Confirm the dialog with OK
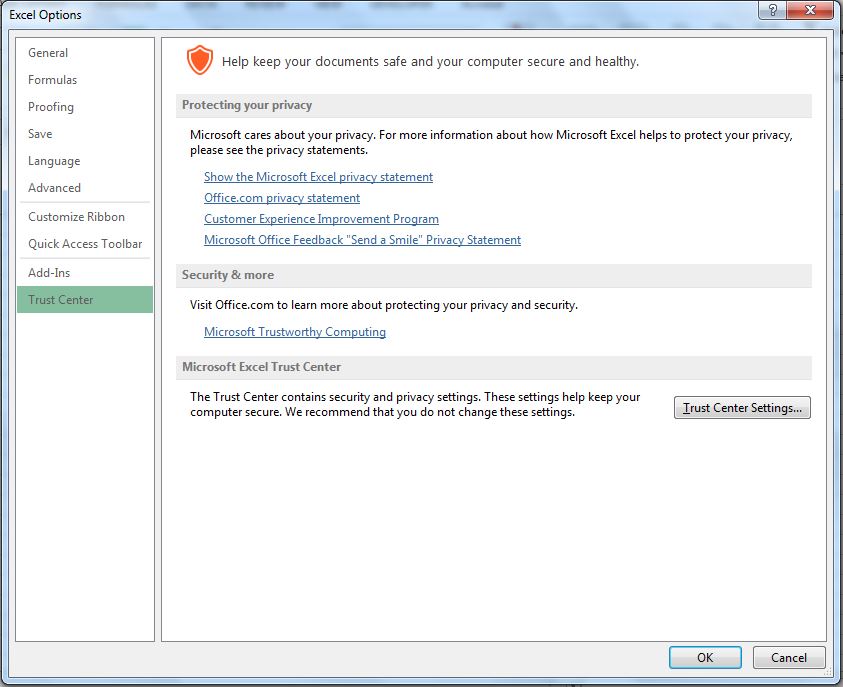 tap(705, 657)
